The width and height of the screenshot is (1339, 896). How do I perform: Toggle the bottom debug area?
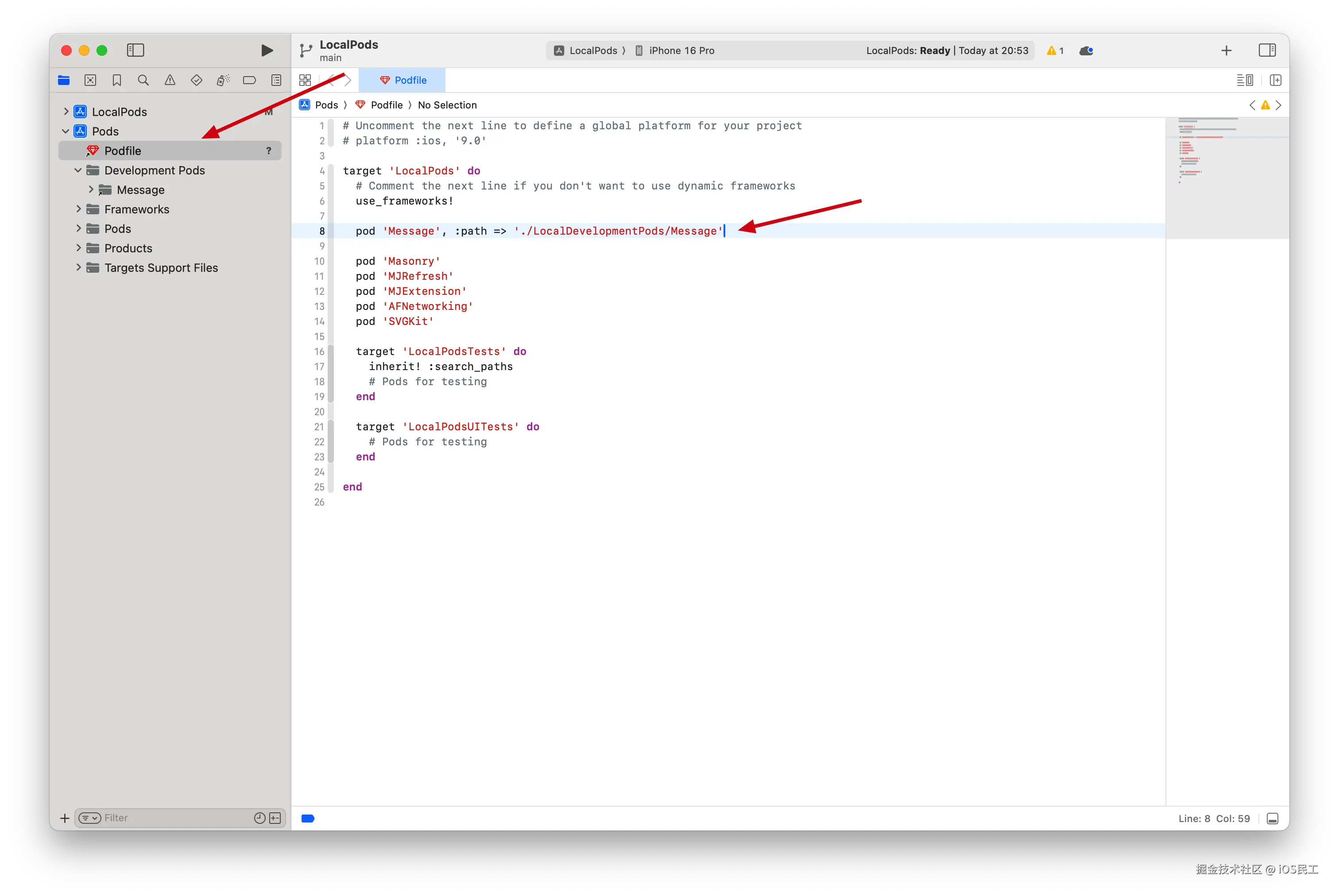click(1272, 818)
